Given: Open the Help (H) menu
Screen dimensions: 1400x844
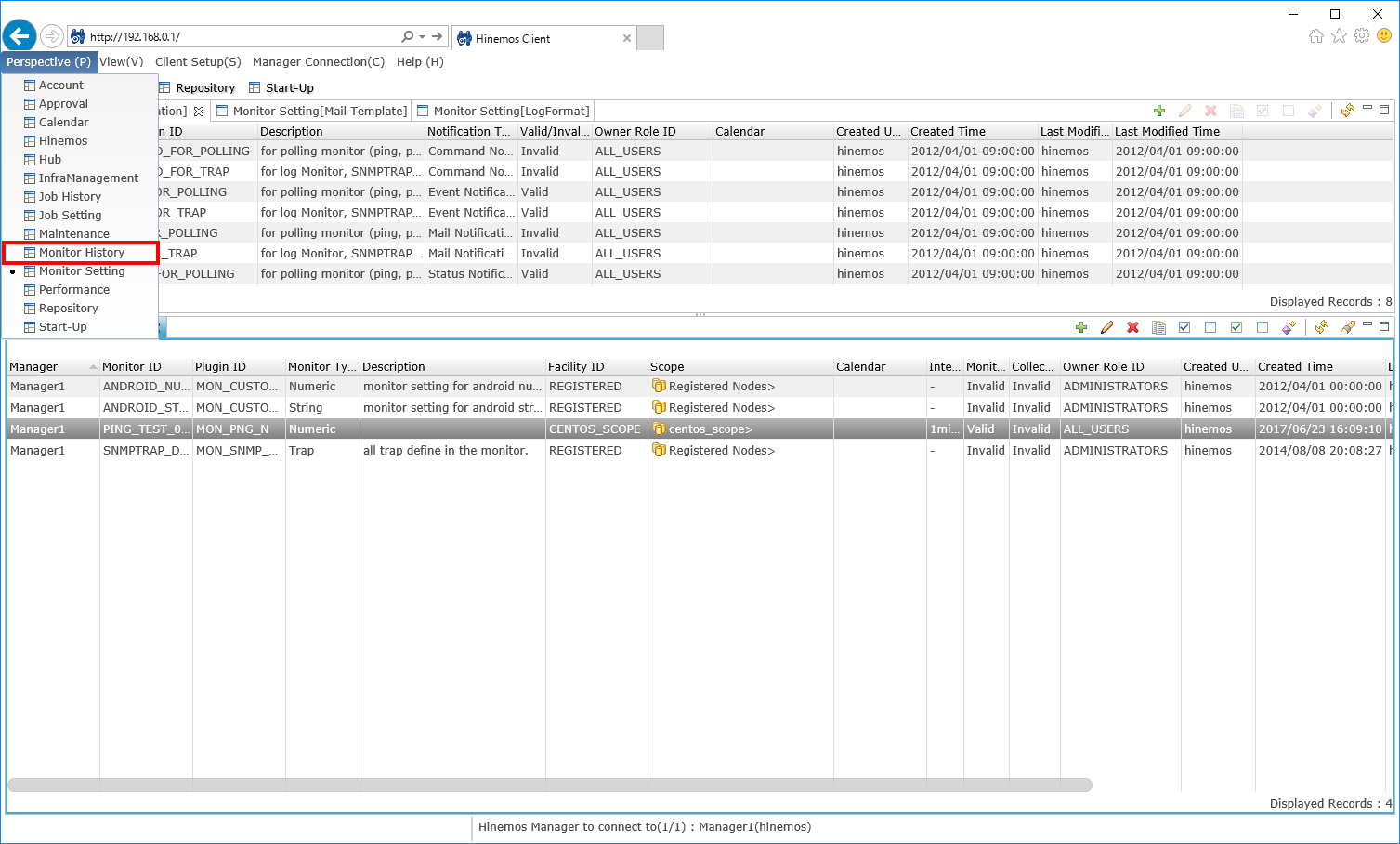Looking at the screenshot, I should [420, 62].
